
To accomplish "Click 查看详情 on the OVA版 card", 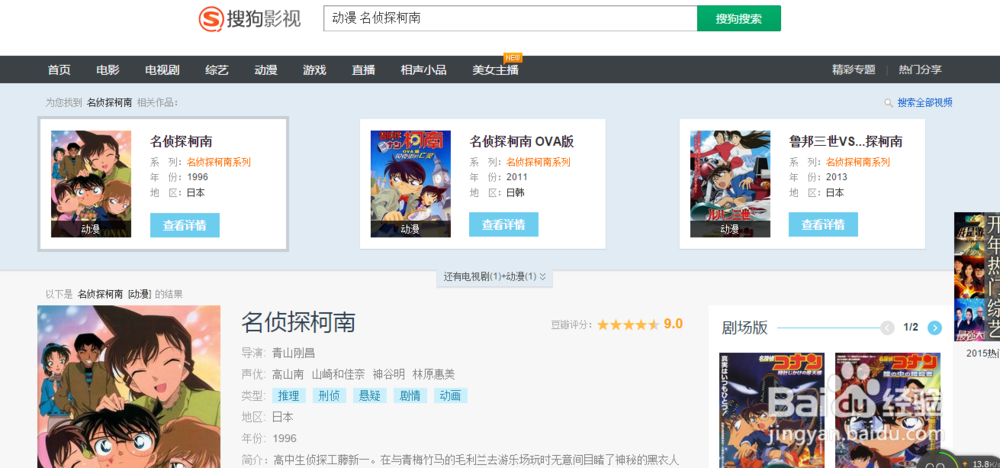I will 504,225.
